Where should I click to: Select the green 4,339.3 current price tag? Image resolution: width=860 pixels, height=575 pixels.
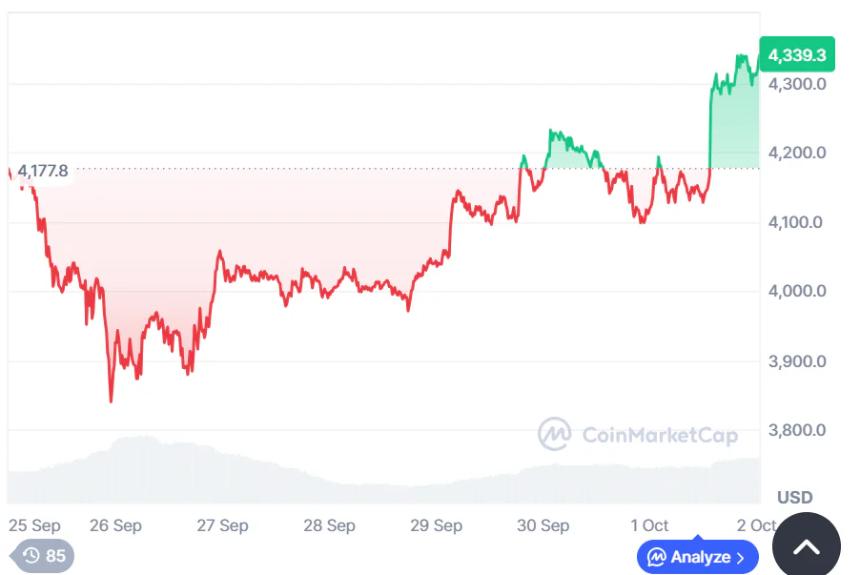[x=796, y=55]
